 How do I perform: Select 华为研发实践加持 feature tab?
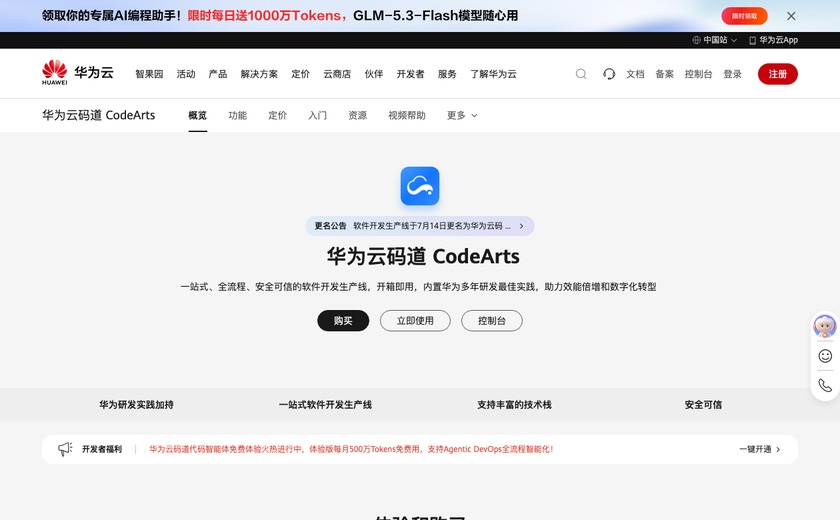pyautogui.click(x=136, y=405)
